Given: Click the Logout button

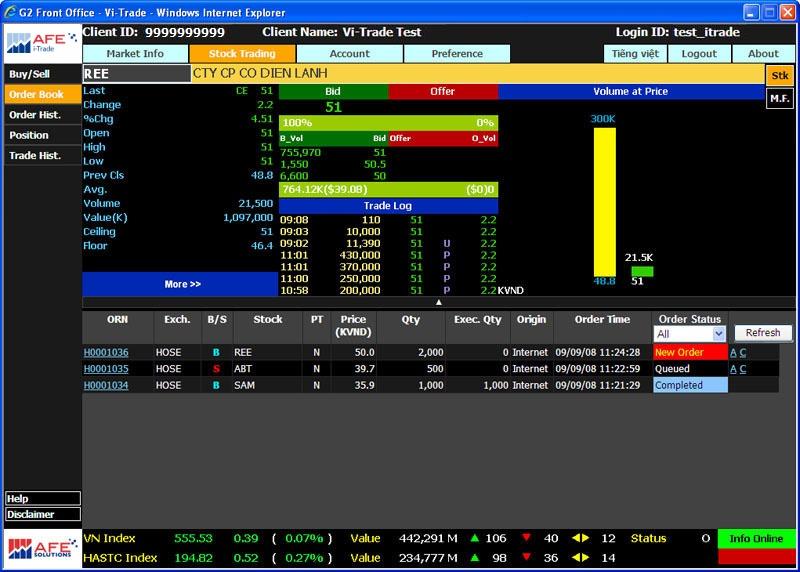Looking at the screenshot, I should pos(699,54).
